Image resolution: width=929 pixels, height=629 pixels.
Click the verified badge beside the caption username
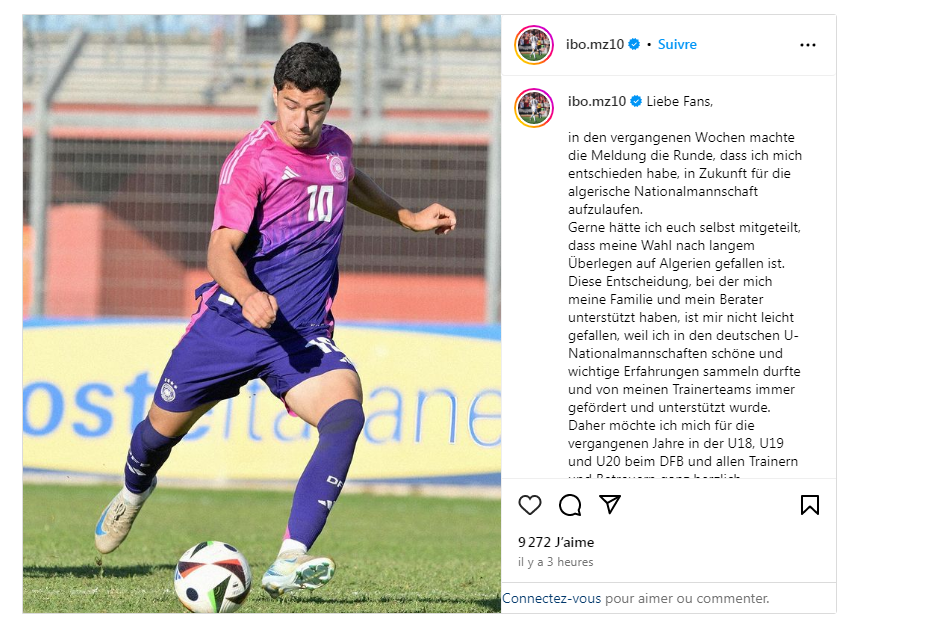pyautogui.click(x=636, y=101)
